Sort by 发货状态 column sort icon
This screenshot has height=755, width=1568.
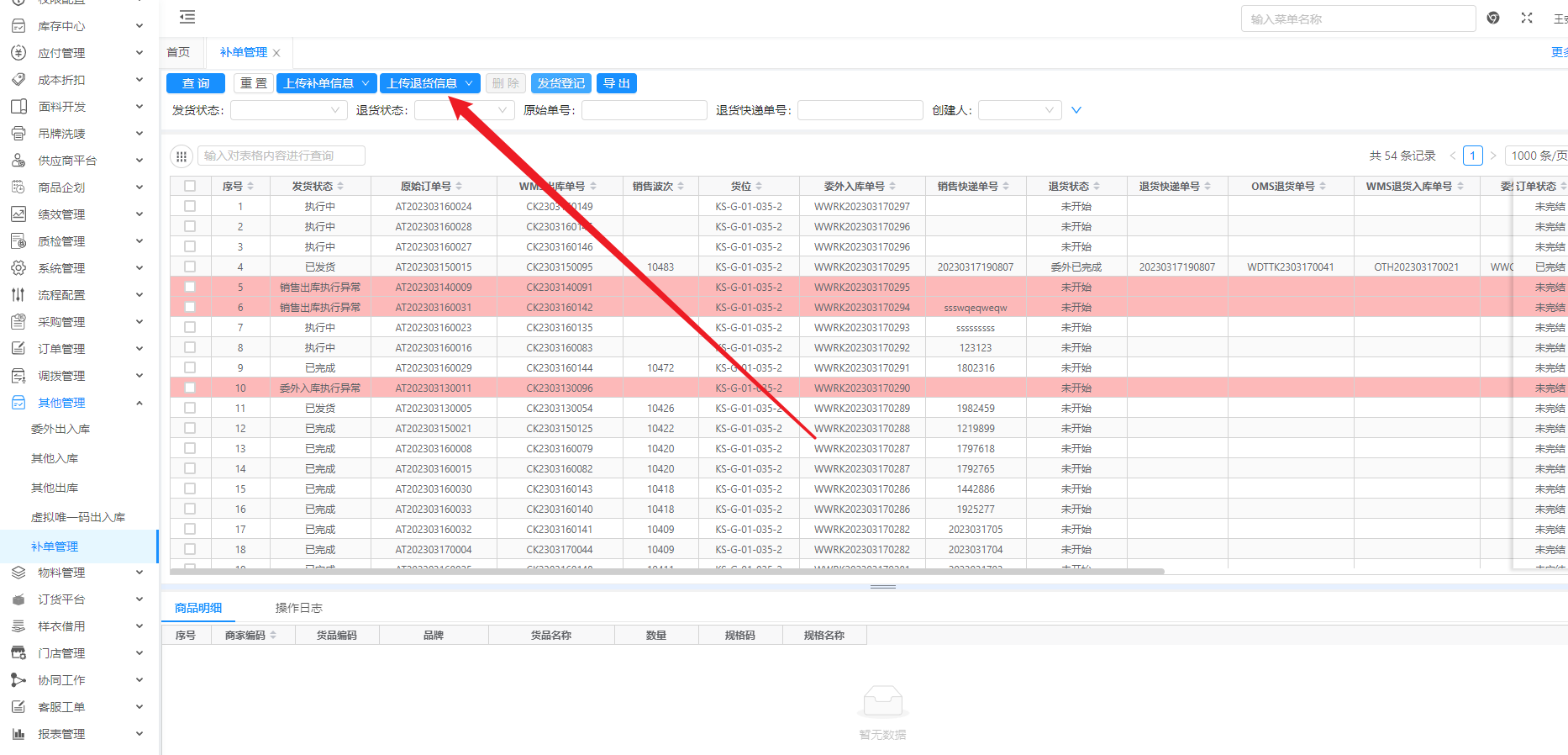pyautogui.click(x=340, y=187)
